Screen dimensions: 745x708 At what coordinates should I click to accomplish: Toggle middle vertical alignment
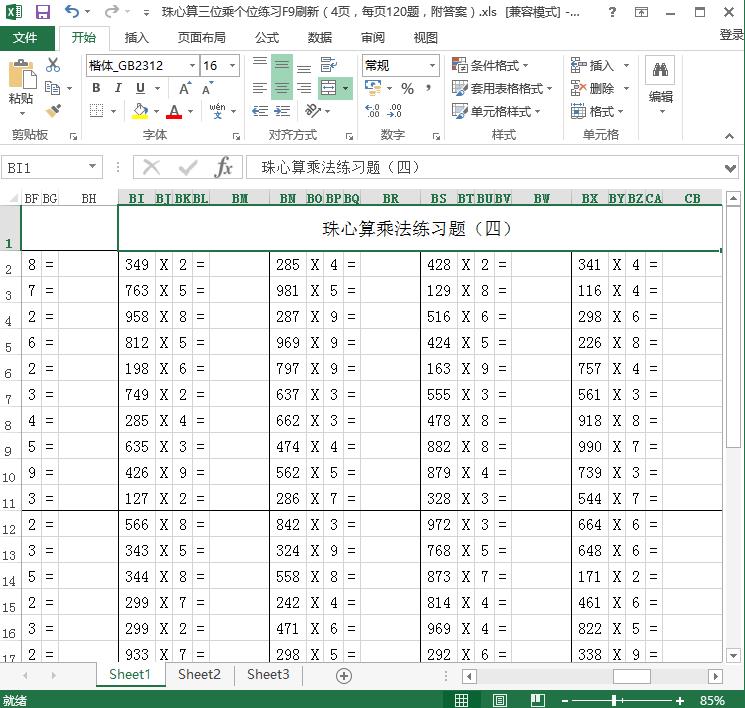pos(282,63)
